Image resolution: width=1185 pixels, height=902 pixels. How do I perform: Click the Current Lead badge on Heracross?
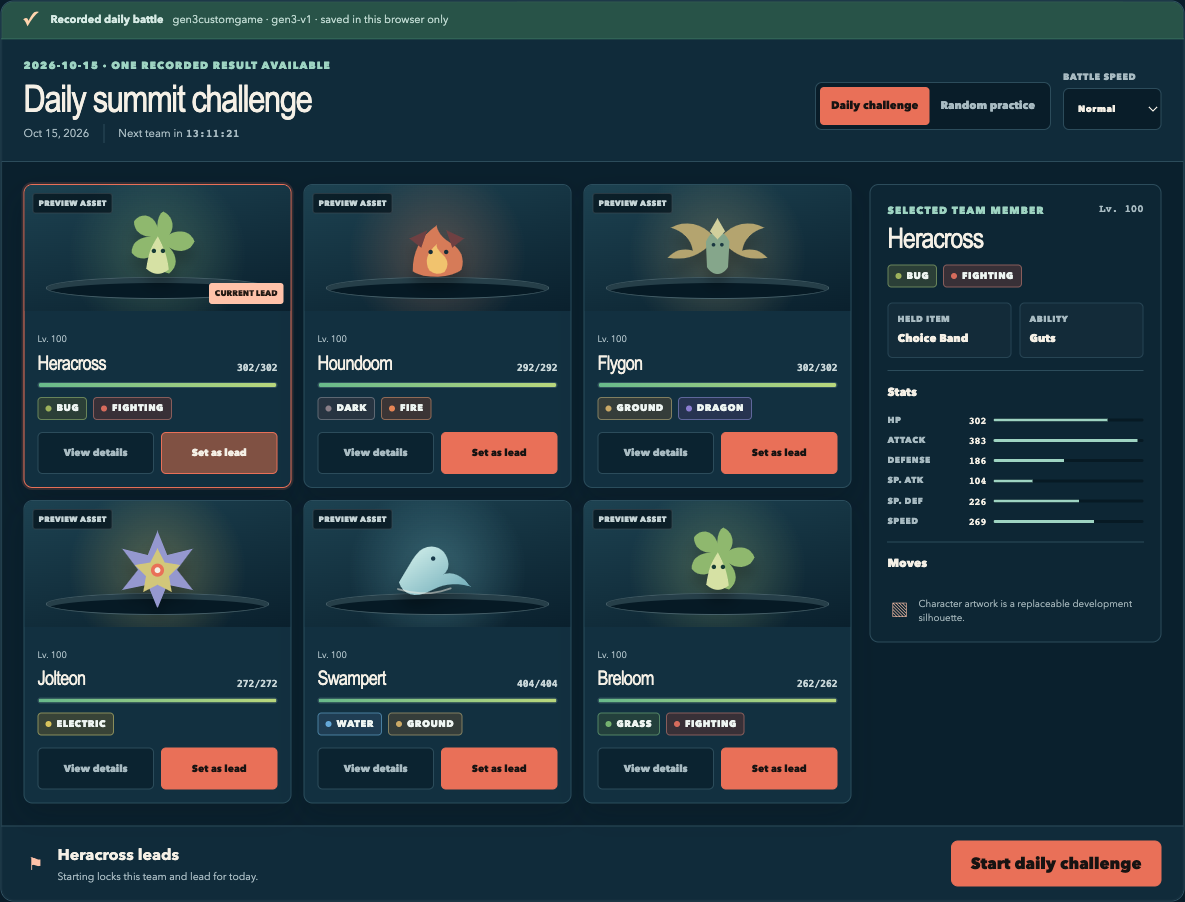[x=246, y=293]
